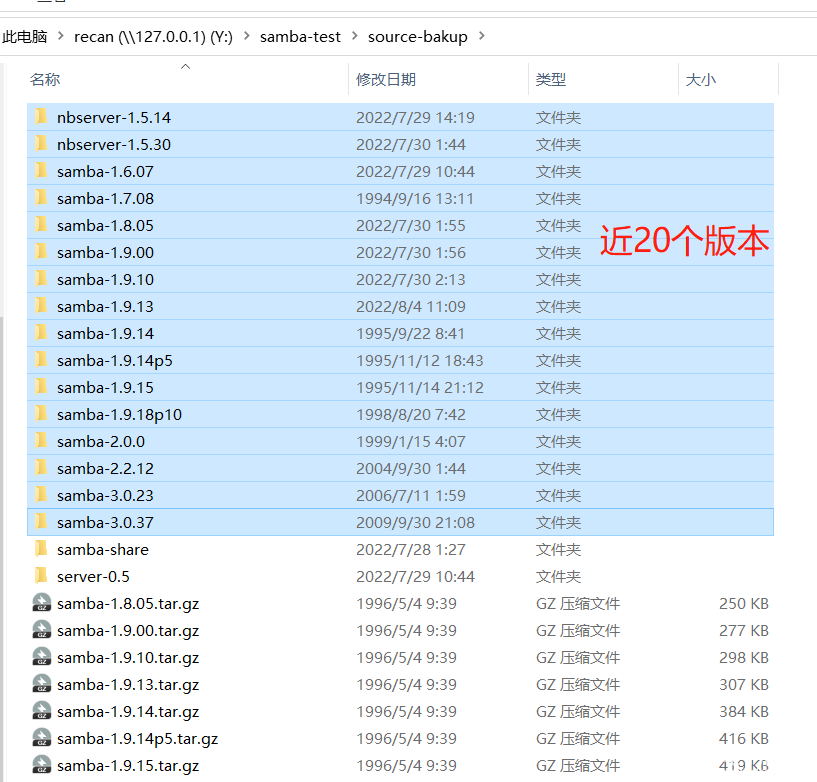Click source-bakup in the address path
This screenshot has width=817, height=782.
pos(417,36)
